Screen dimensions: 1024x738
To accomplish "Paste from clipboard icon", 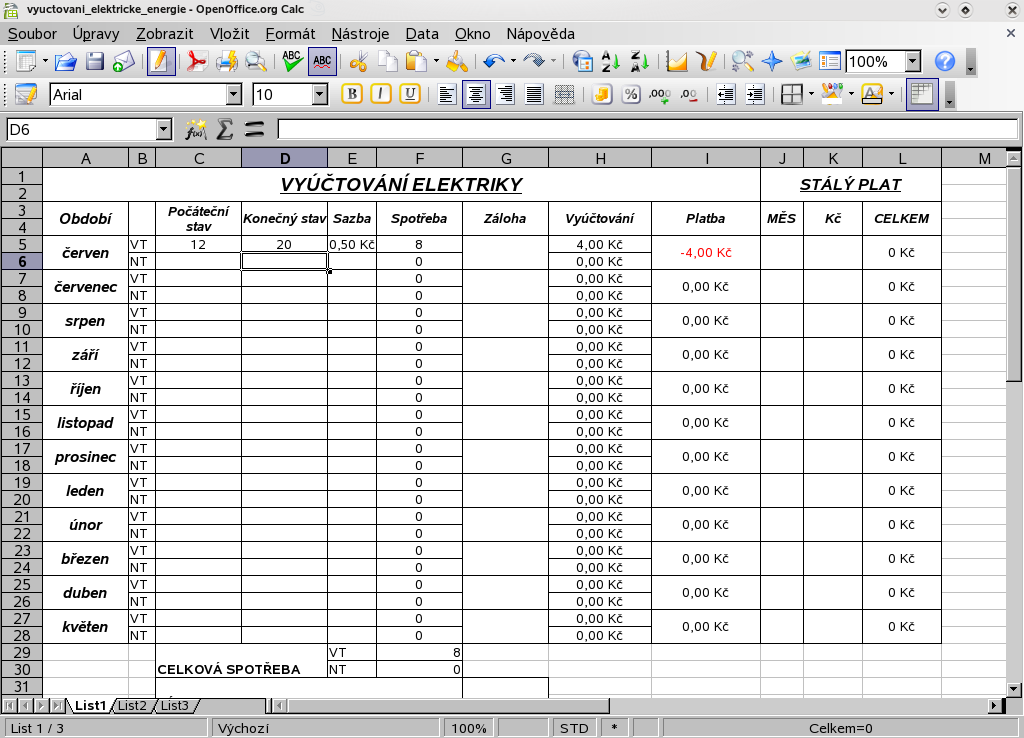I will [x=416, y=61].
